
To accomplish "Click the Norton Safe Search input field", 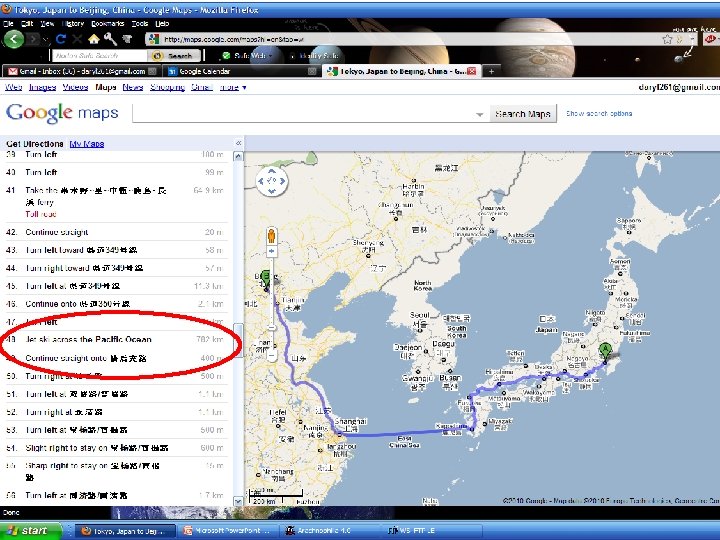I will click(x=99, y=56).
